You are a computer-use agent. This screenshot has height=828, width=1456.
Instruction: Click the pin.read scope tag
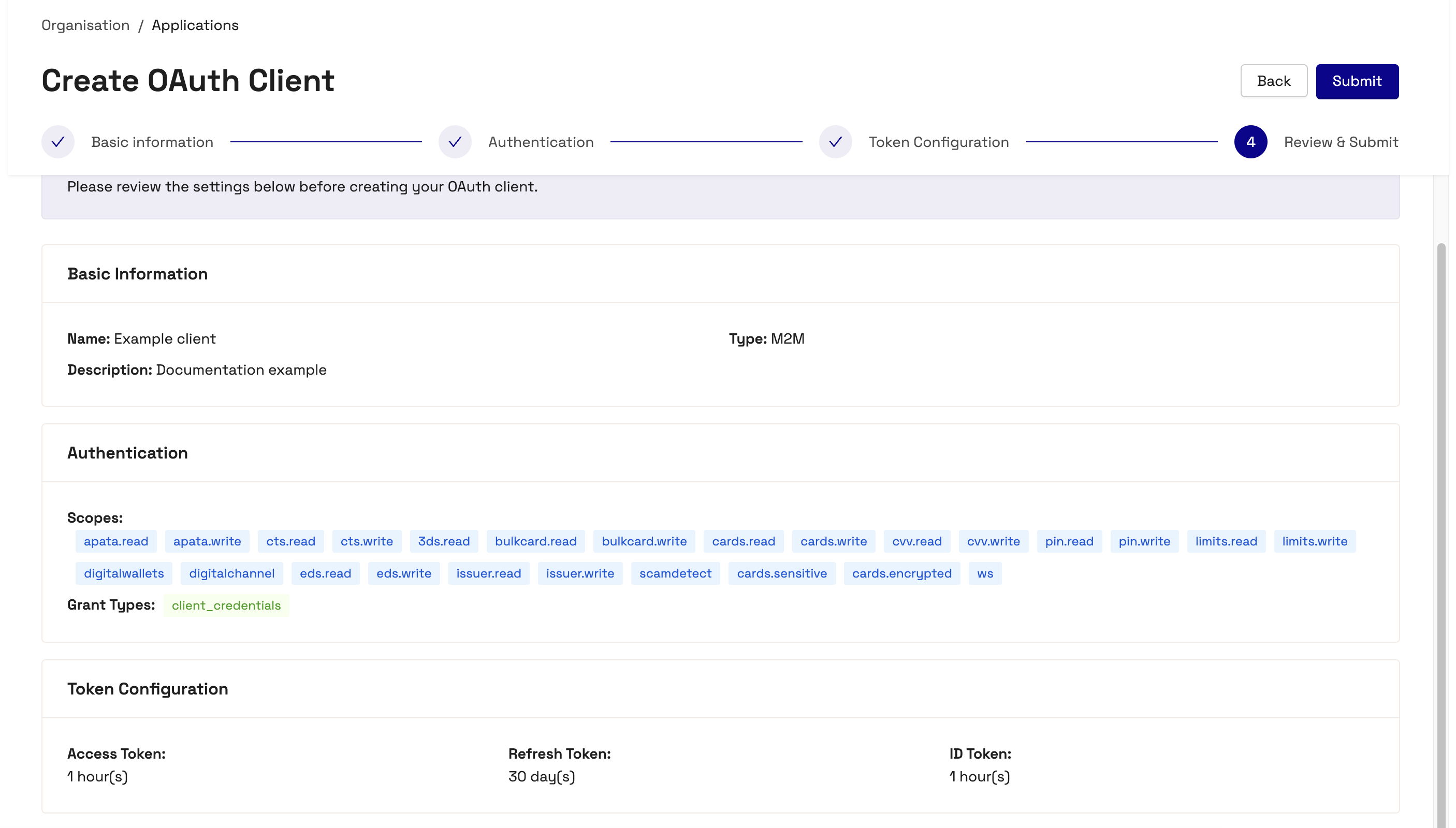point(1069,541)
